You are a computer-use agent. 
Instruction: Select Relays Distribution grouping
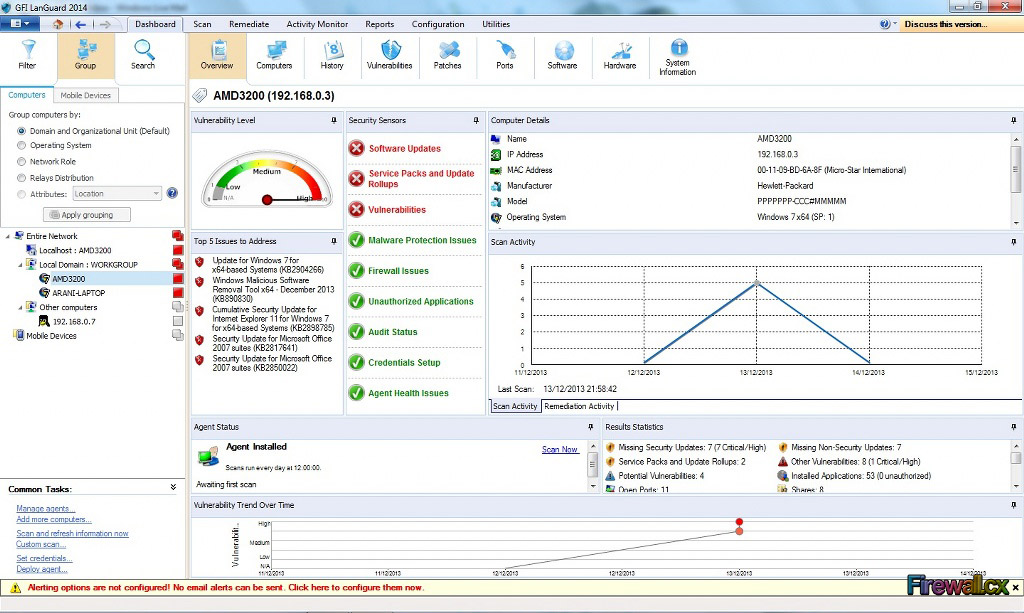point(22,178)
